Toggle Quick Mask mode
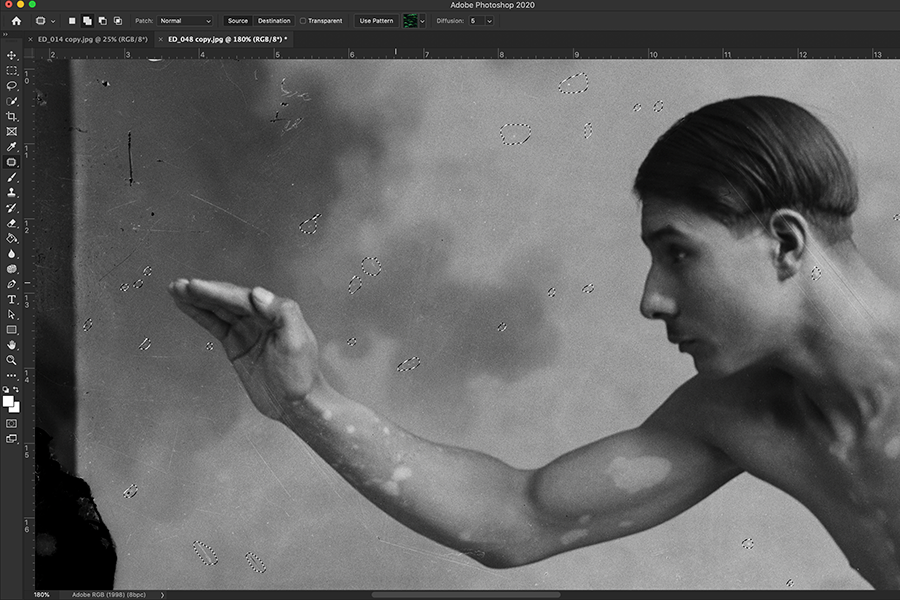The image size is (900, 600). [12, 423]
